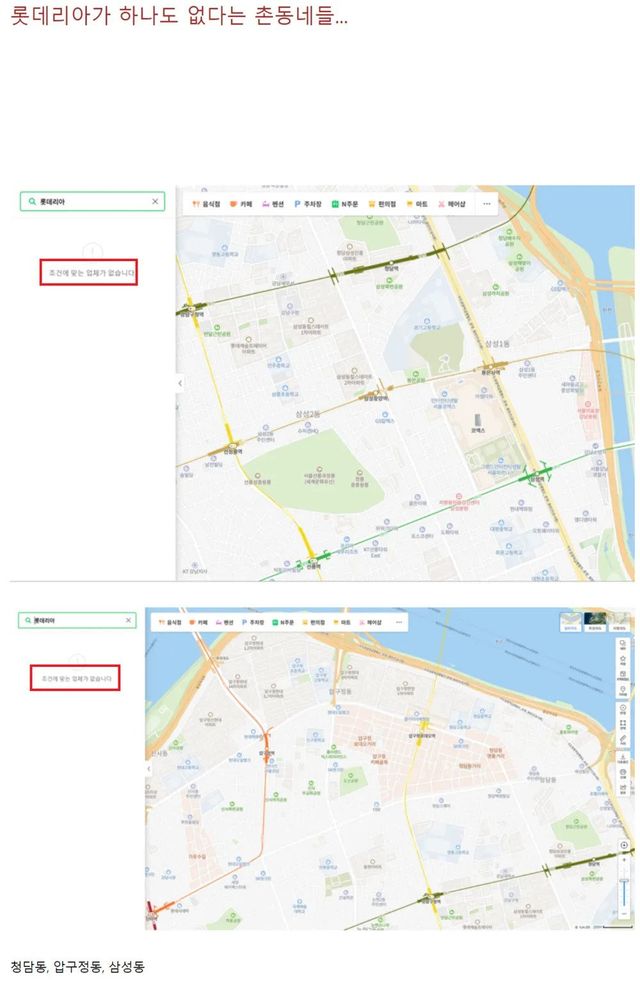
Task: Expand more categories (...) on the lower map
Action: [x=399, y=622]
